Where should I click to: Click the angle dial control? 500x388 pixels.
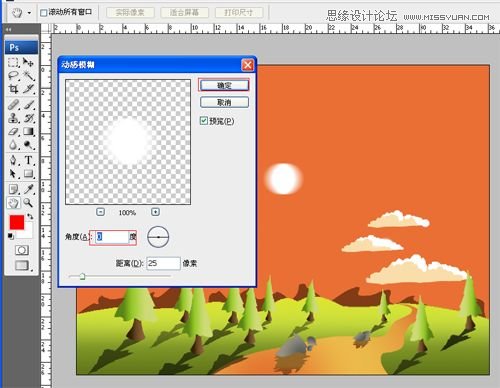click(158, 237)
